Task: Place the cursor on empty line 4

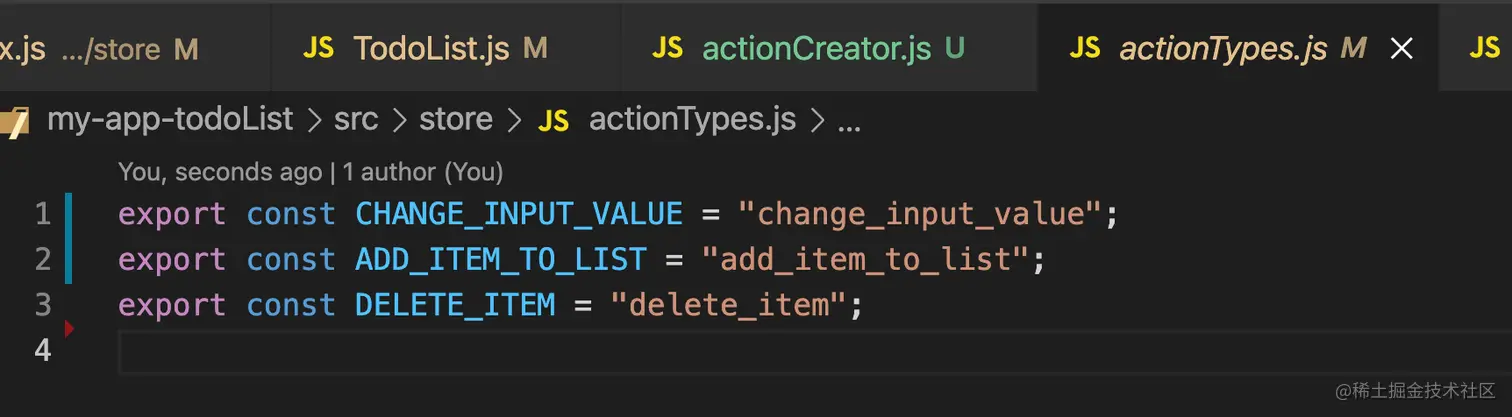Action: [600, 351]
